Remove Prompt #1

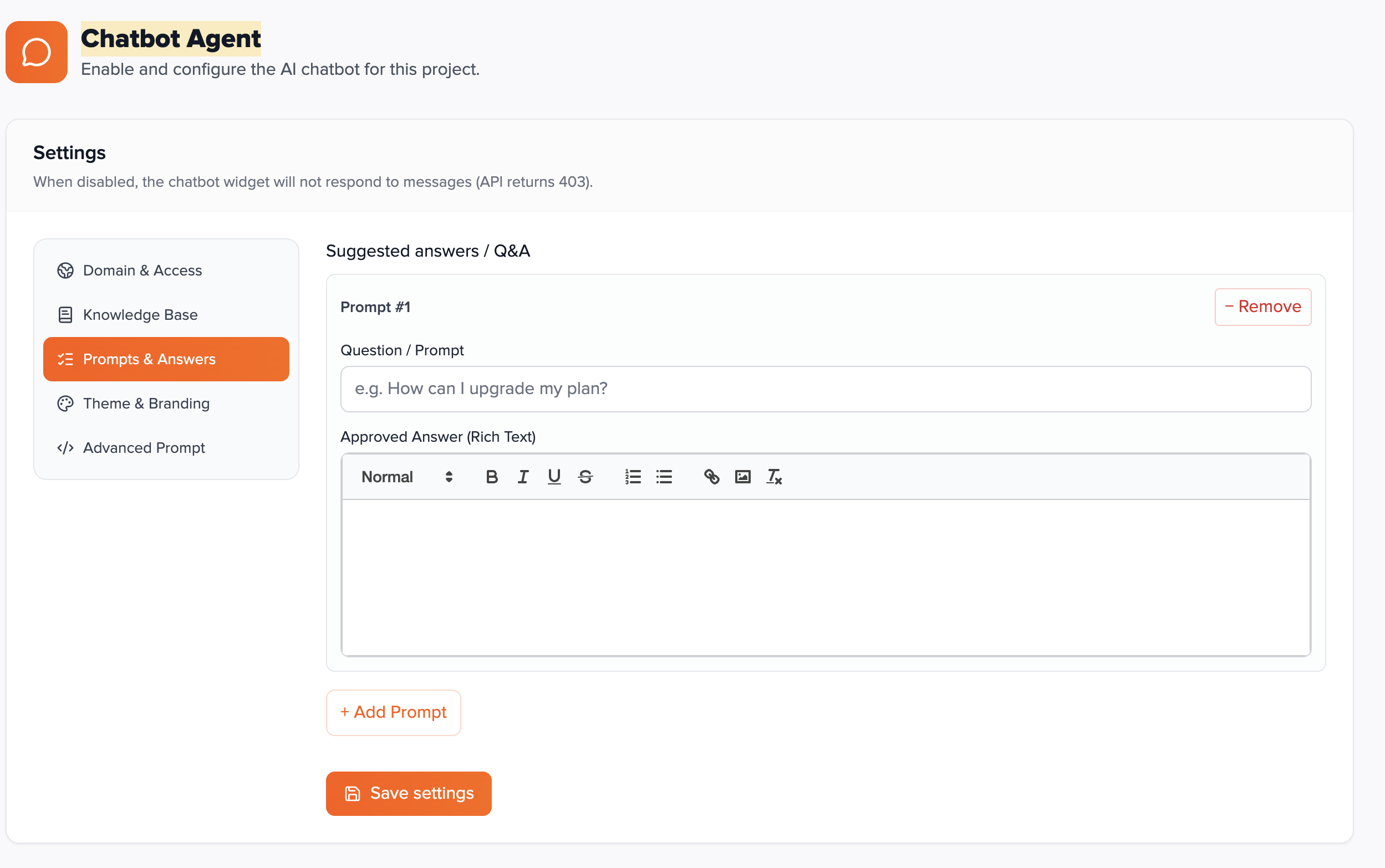click(1262, 307)
